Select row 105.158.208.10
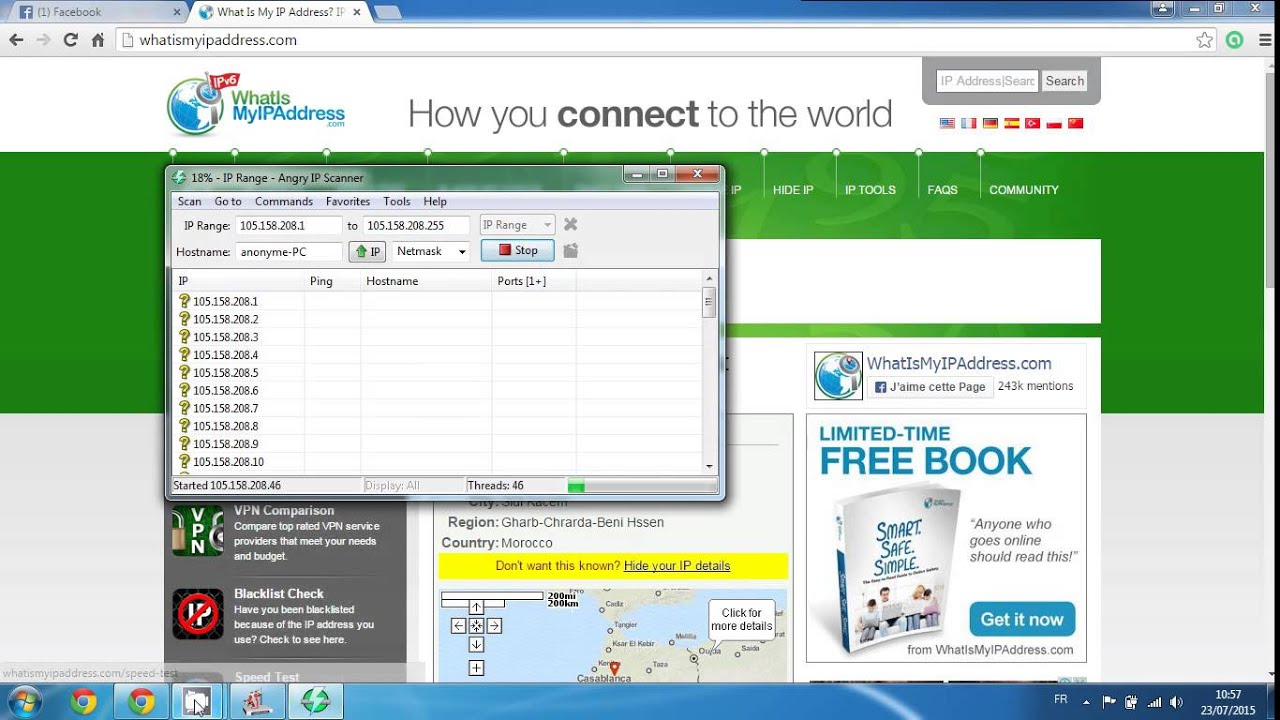Image resolution: width=1280 pixels, height=720 pixels. pos(437,462)
